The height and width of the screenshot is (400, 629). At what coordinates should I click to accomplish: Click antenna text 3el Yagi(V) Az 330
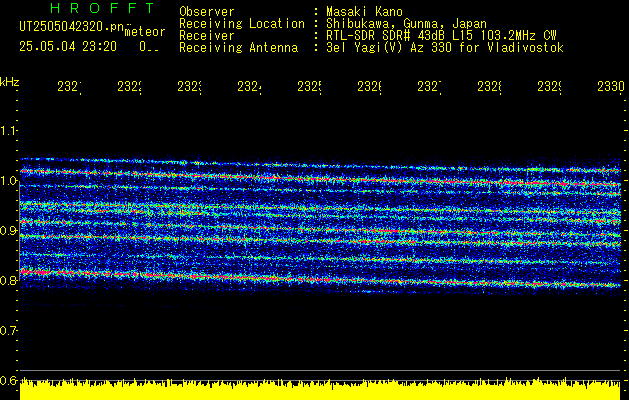pos(390,48)
